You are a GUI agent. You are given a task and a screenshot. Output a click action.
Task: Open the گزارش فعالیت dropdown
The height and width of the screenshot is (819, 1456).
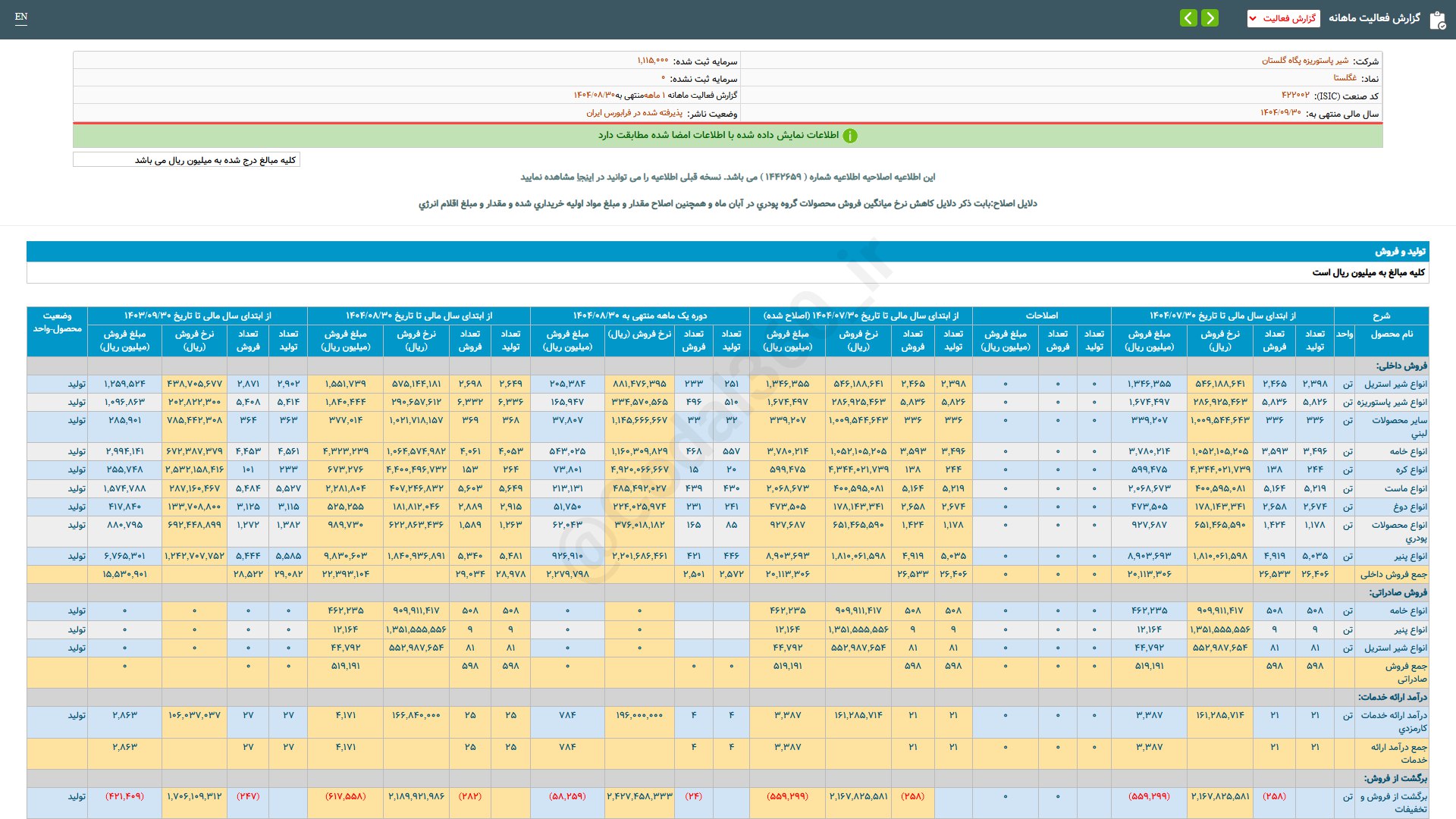[x=1283, y=18]
